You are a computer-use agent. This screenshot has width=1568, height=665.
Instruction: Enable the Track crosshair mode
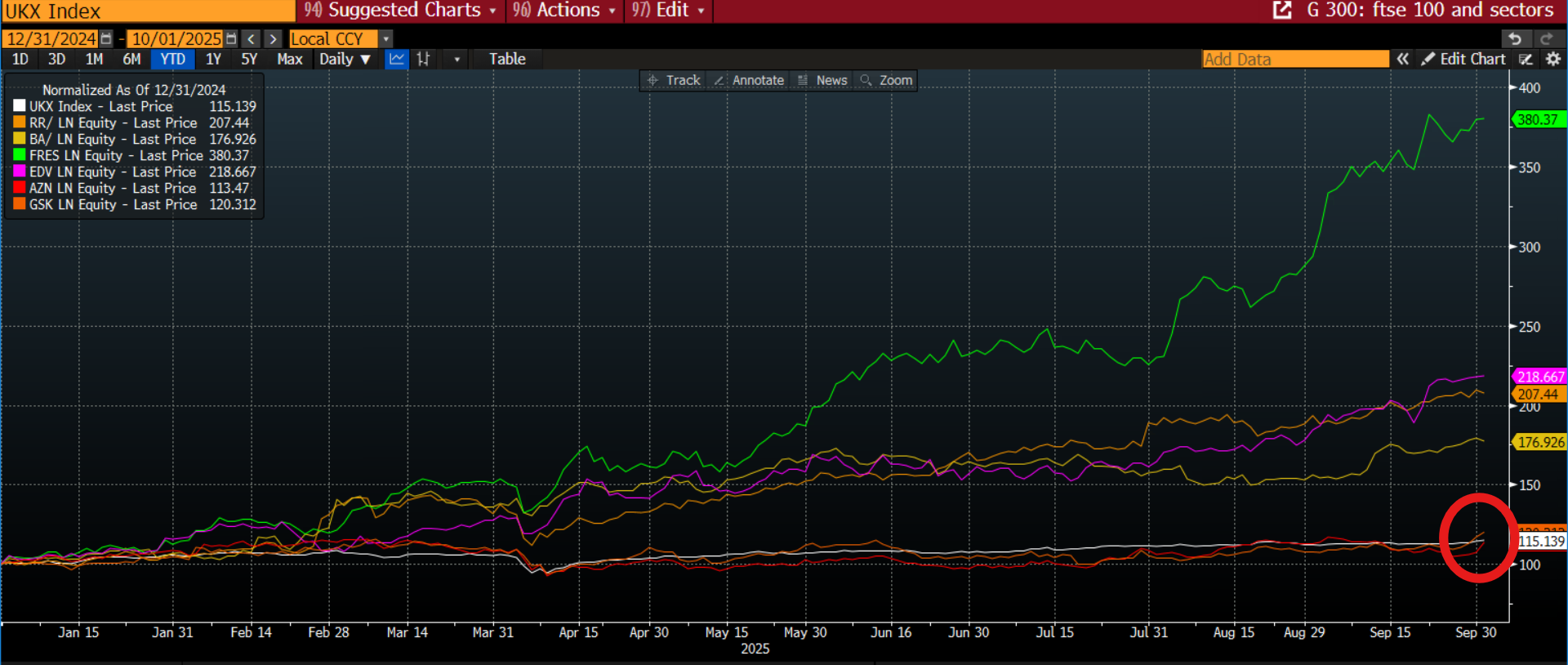point(674,80)
